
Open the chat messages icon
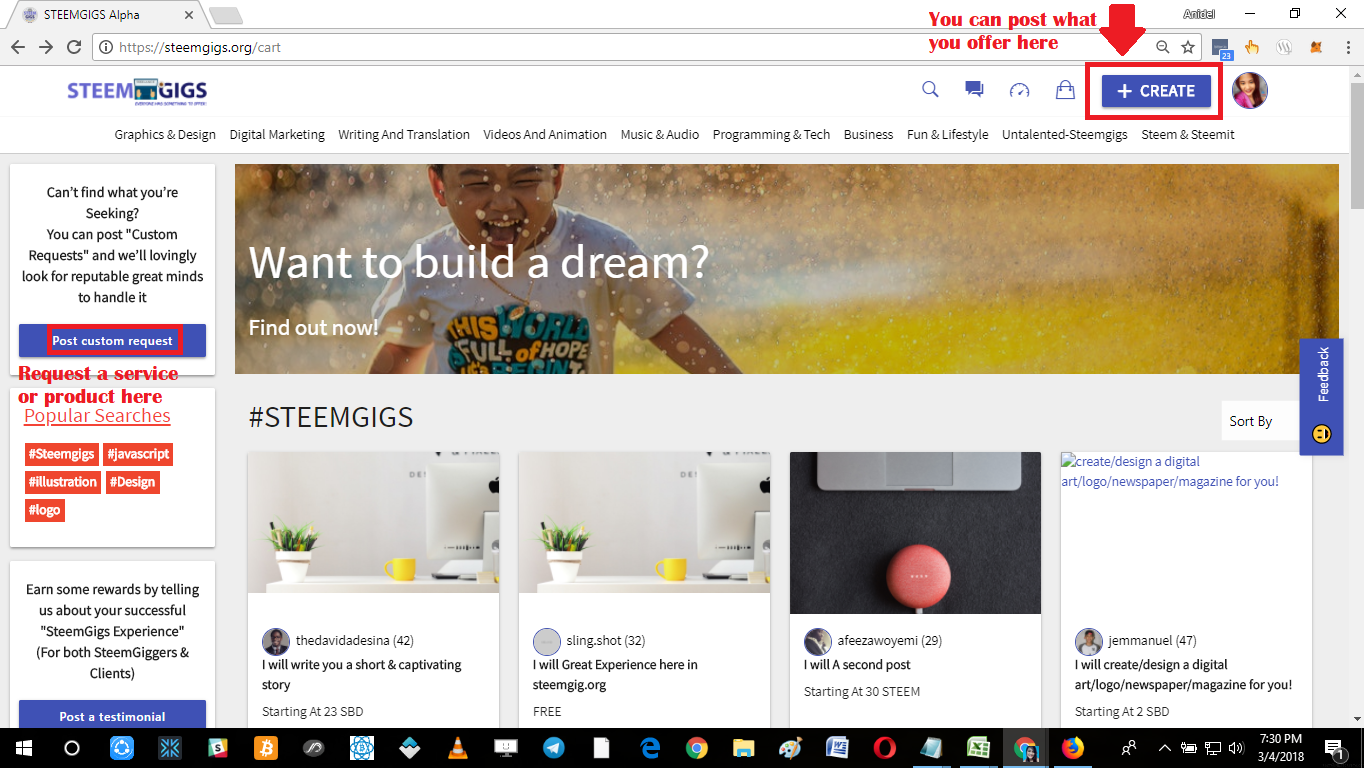974,90
